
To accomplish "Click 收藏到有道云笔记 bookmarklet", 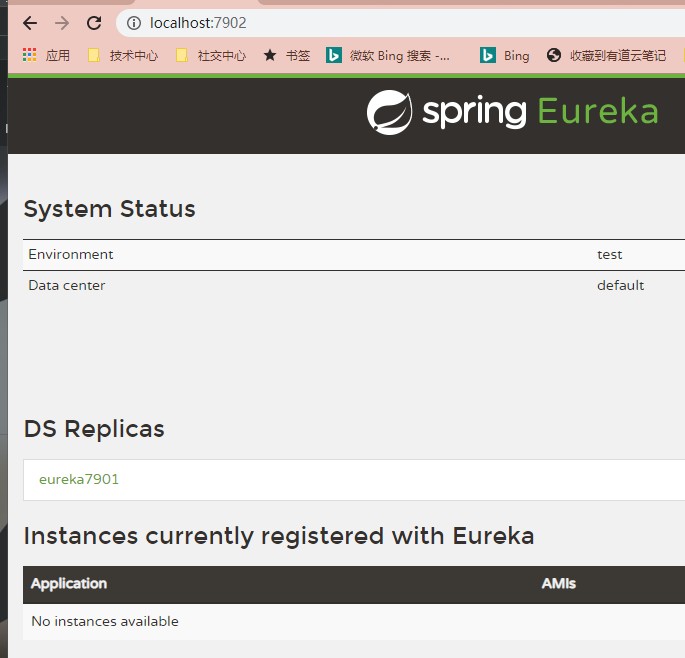I will (x=607, y=56).
